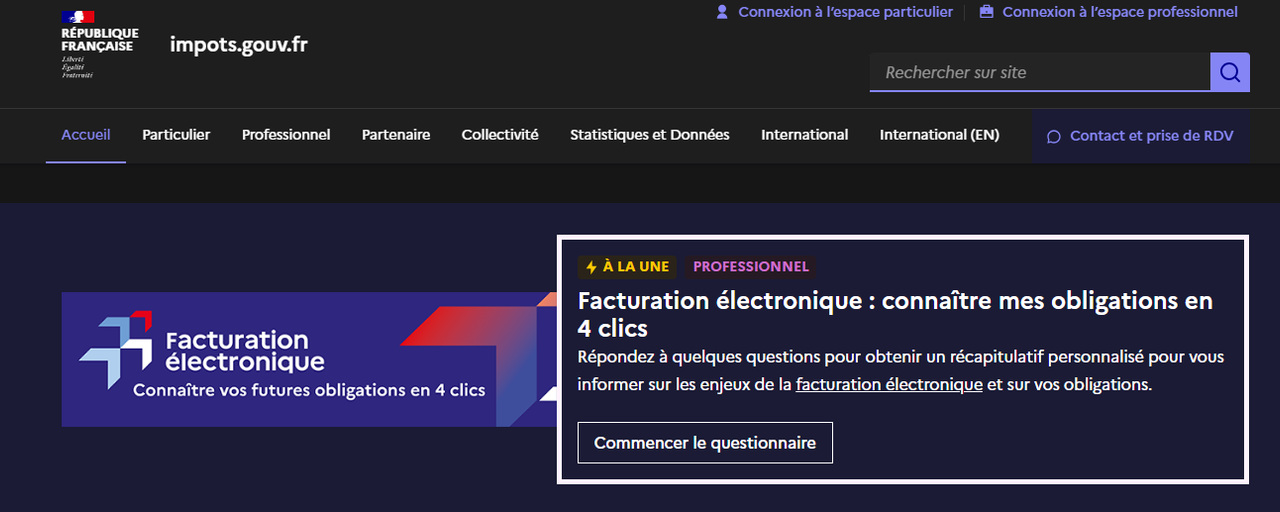1280x512 pixels.
Task: Select the Accueil menu item
Action: pos(86,135)
